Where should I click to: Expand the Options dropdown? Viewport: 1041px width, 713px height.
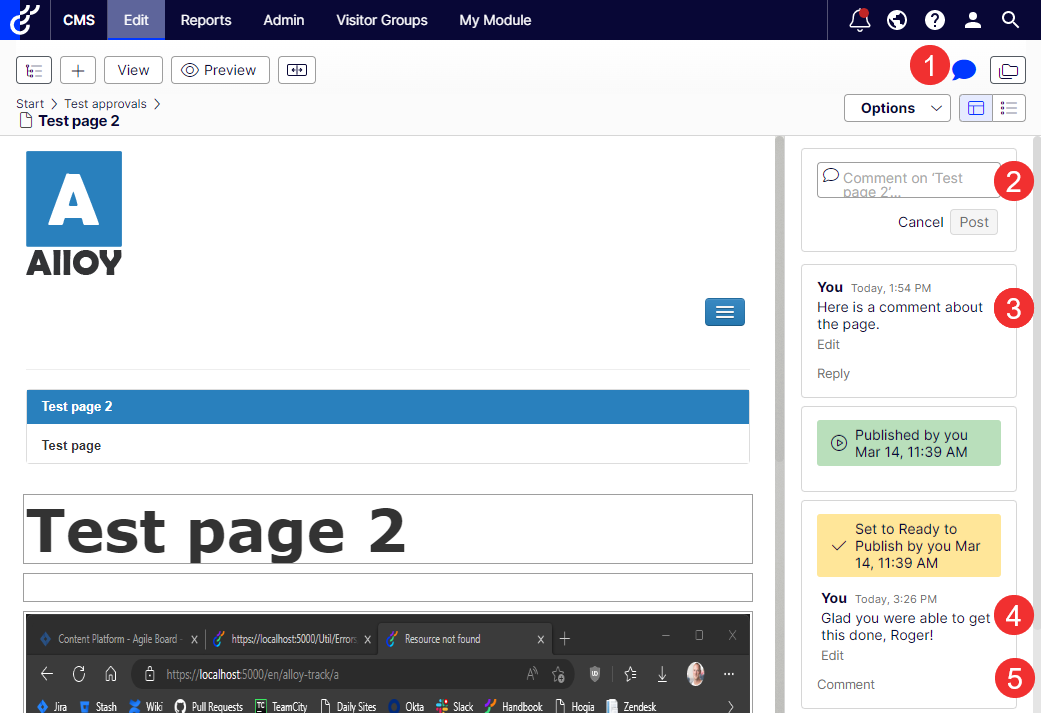click(x=897, y=108)
